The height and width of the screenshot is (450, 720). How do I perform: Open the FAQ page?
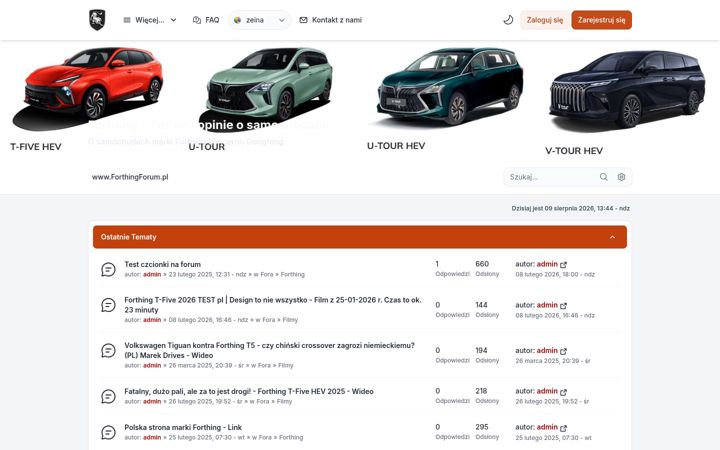point(206,20)
